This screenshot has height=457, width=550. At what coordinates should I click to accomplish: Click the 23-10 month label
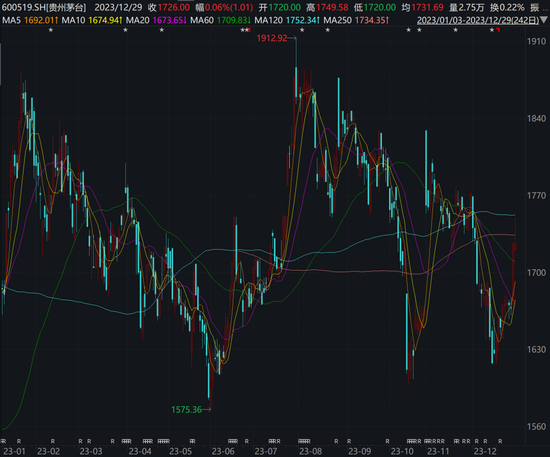402,451
